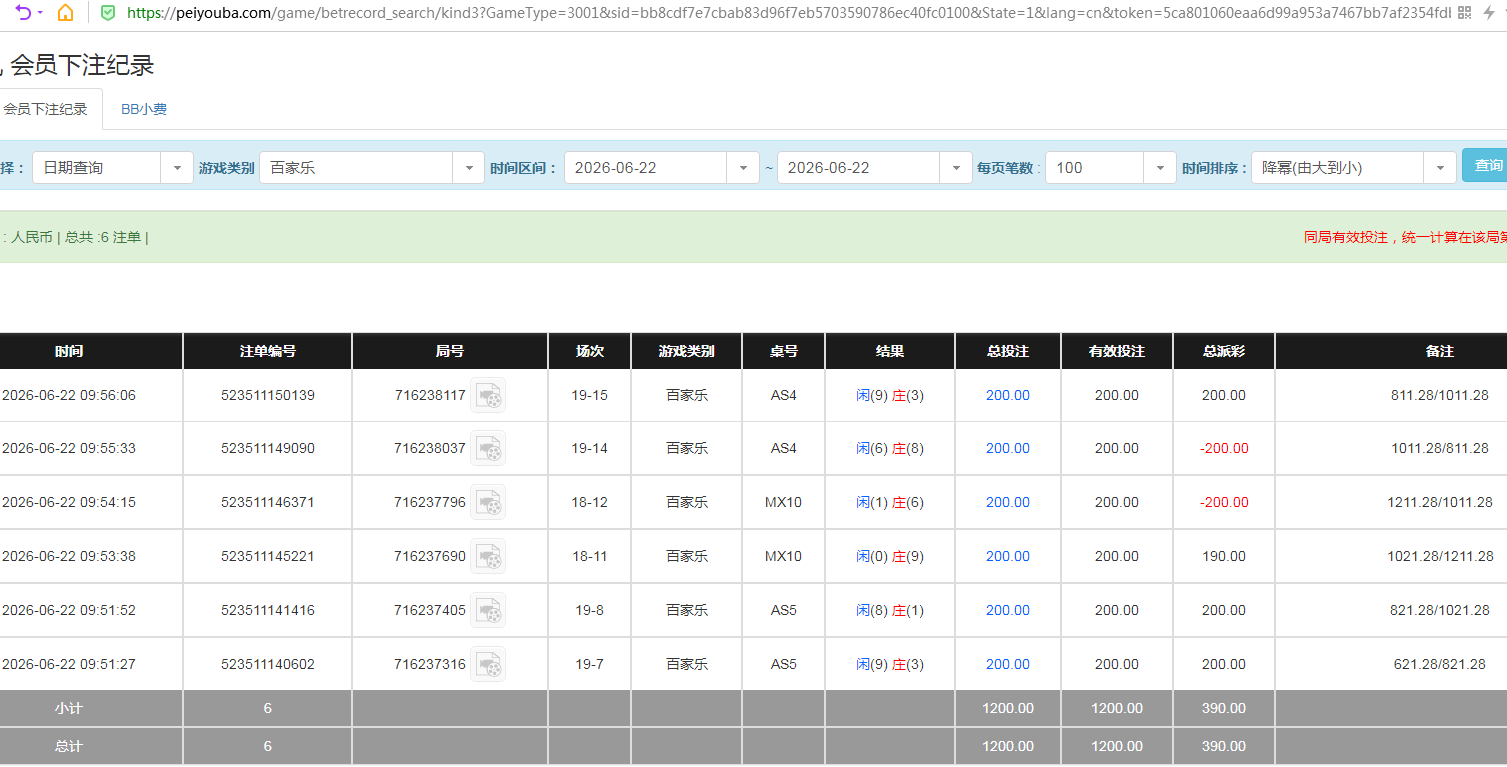The height and width of the screenshot is (767, 1507).
Task: Click the 有效投注 column header
Action: pos(1117,351)
